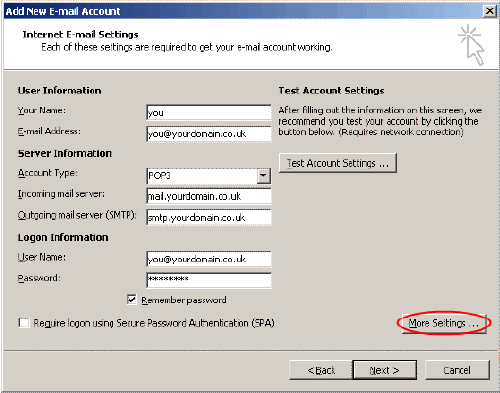500x393 pixels.
Task: Close the Add New E-mail Account dialog
Action: click(x=490, y=11)
